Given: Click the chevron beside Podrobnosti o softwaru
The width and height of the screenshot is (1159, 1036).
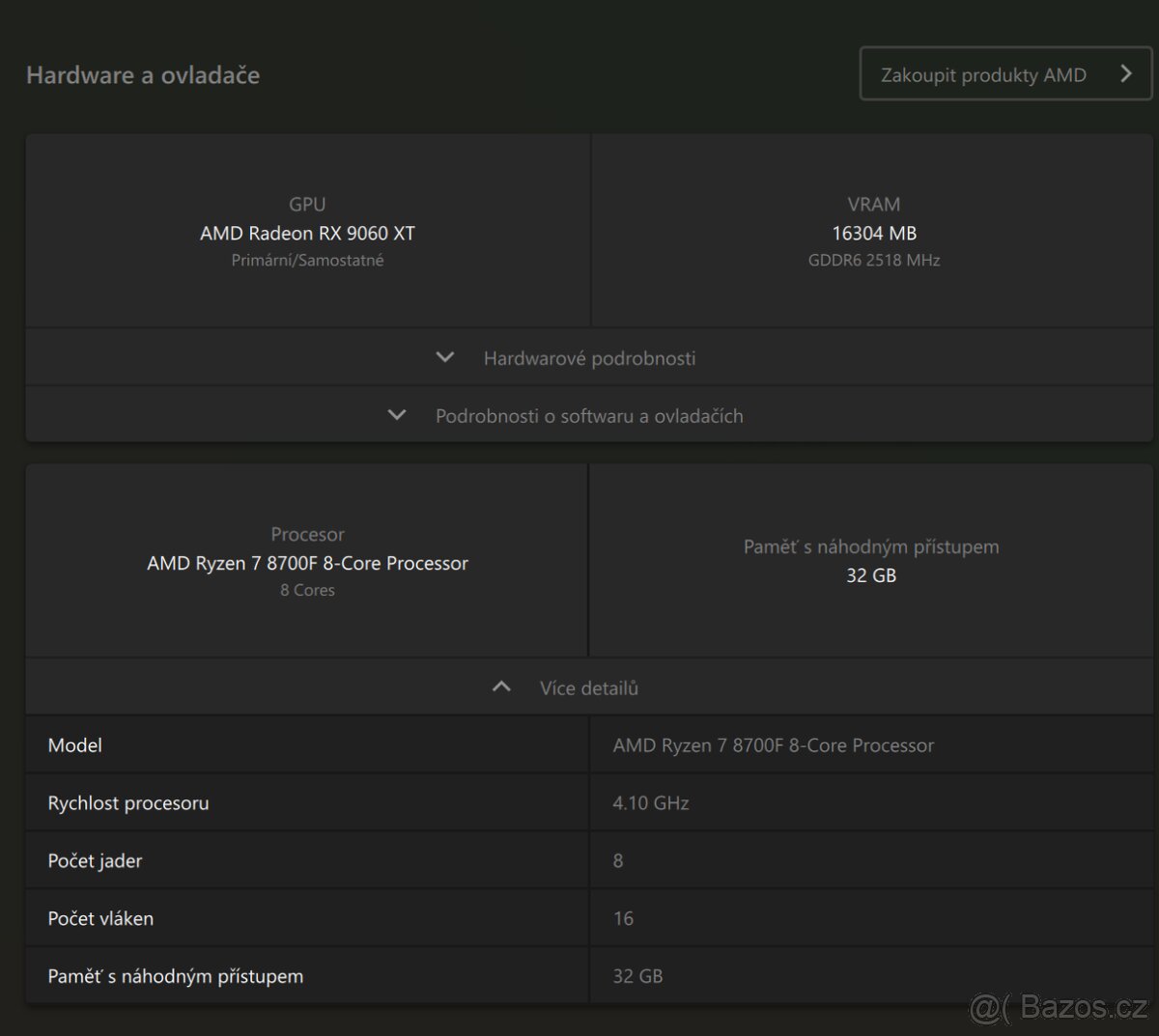Looking at the screenshot, I should 396,415.
